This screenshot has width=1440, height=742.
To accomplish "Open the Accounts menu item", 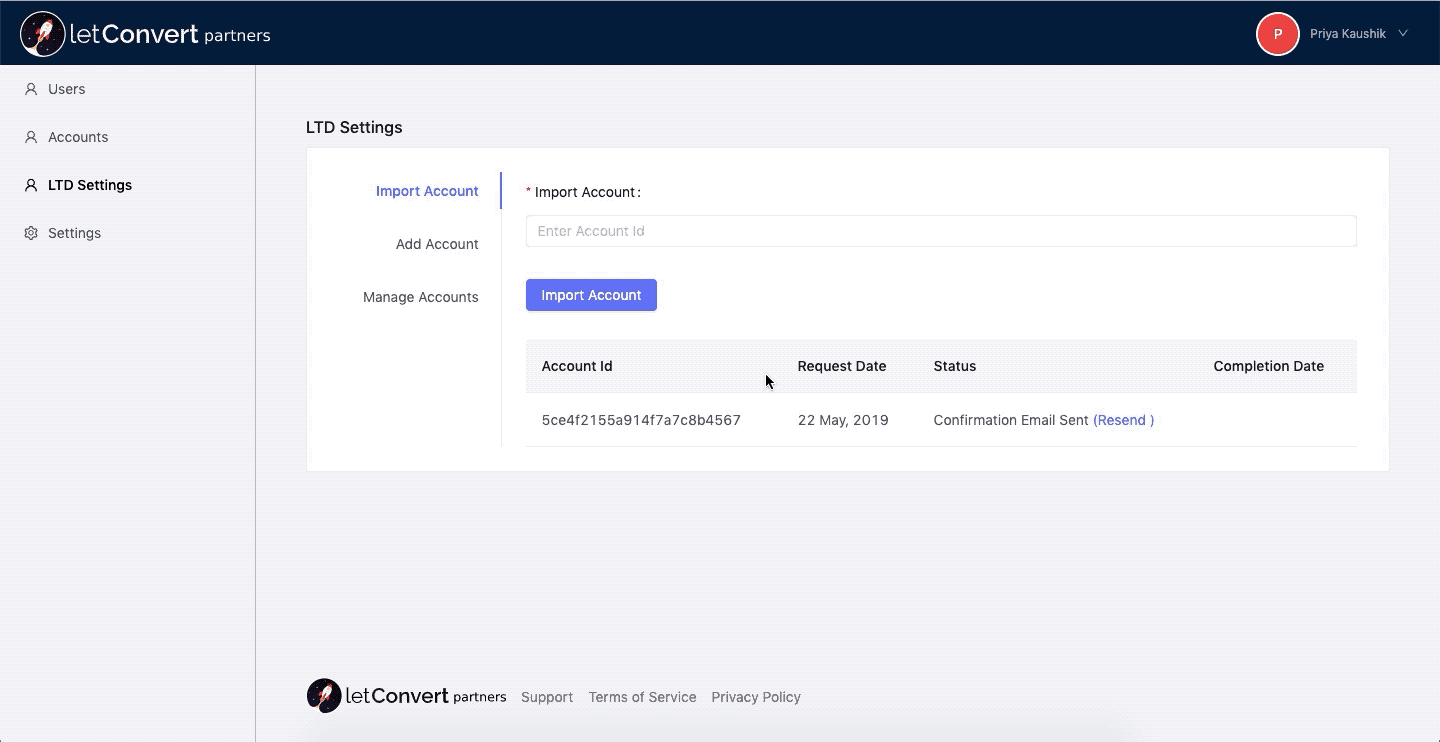I will [78, 137].
